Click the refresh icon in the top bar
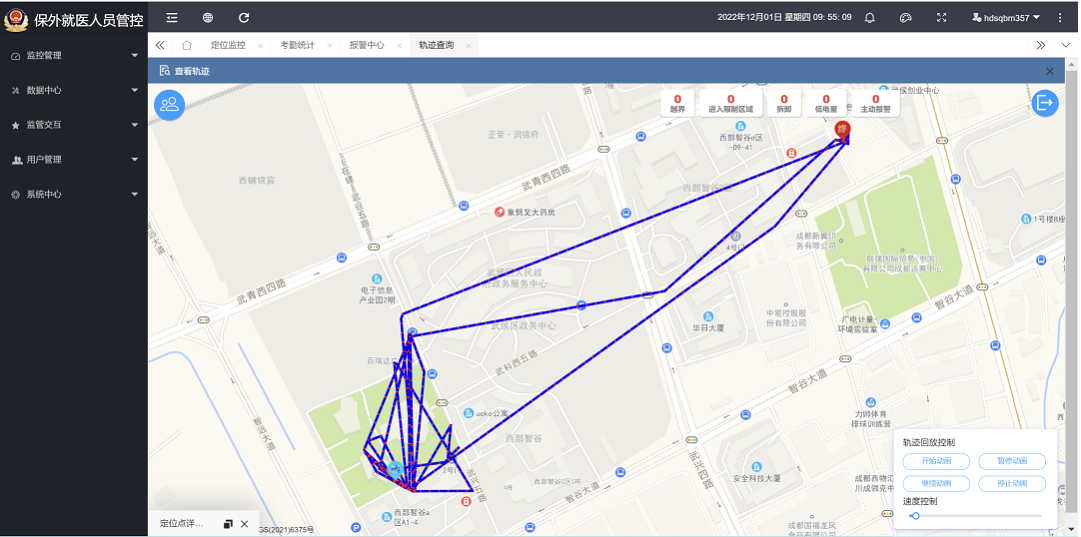The height and width of the screenshot is (537, 1081). tap(243, 17)
